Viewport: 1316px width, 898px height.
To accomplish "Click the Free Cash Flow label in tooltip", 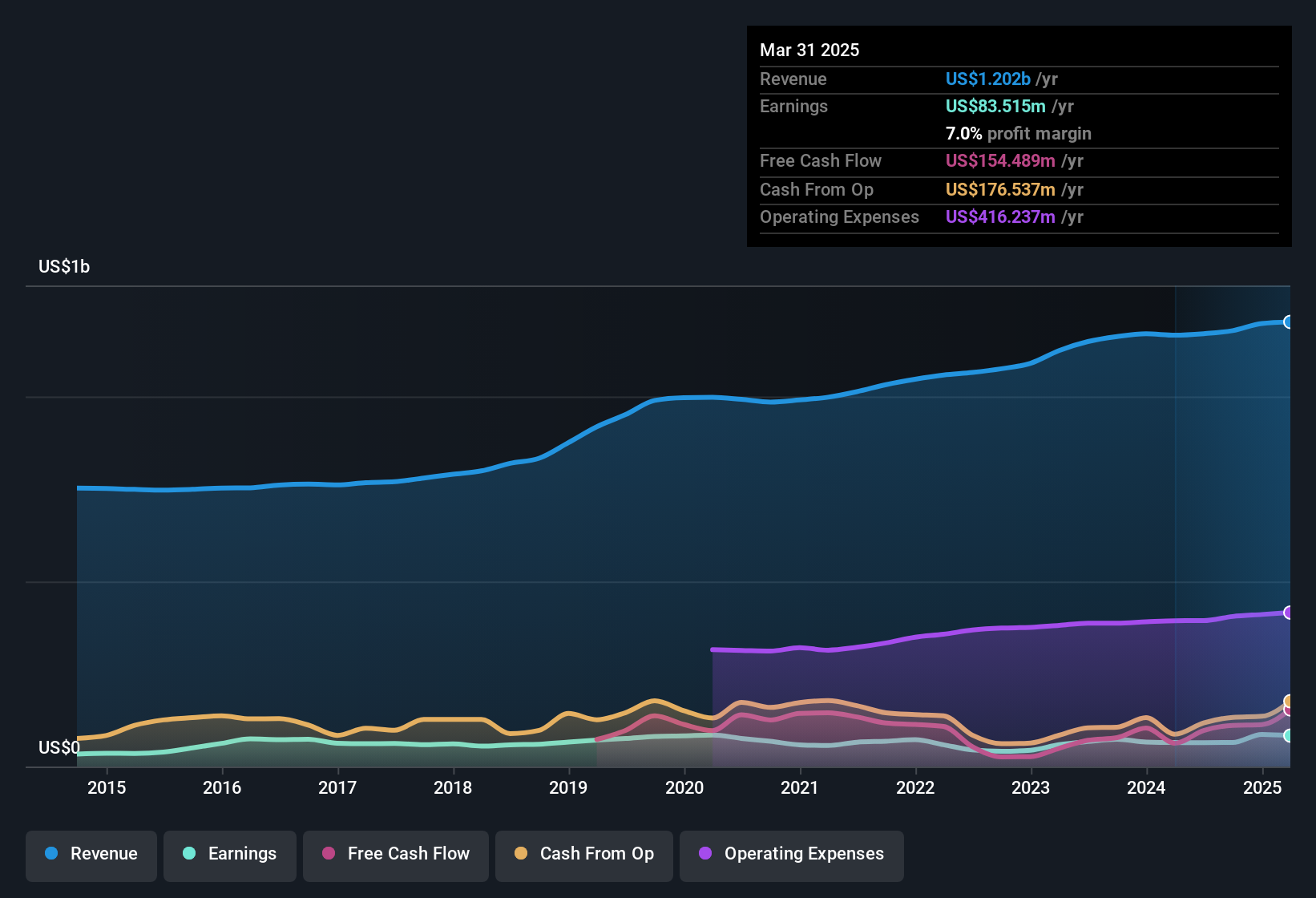I will 821,160.
